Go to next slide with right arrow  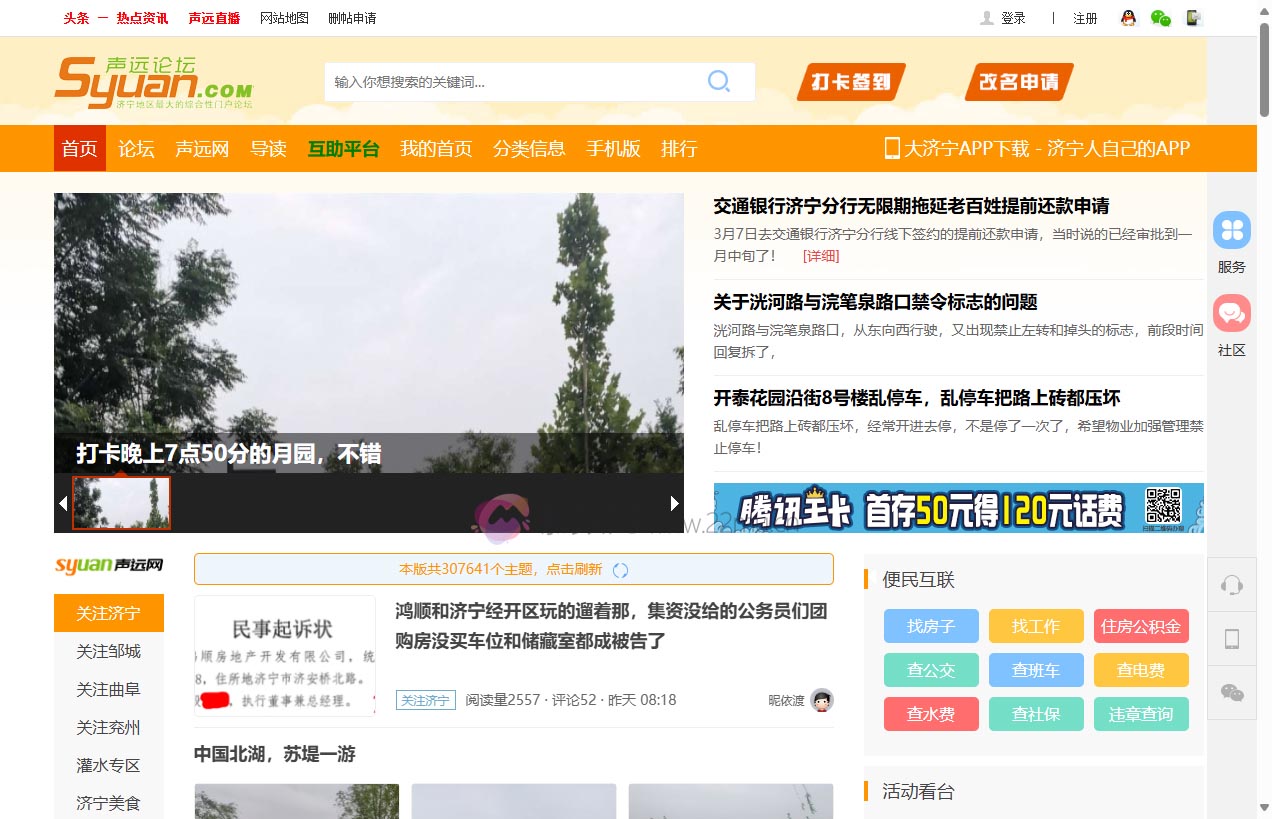point(674,503)
